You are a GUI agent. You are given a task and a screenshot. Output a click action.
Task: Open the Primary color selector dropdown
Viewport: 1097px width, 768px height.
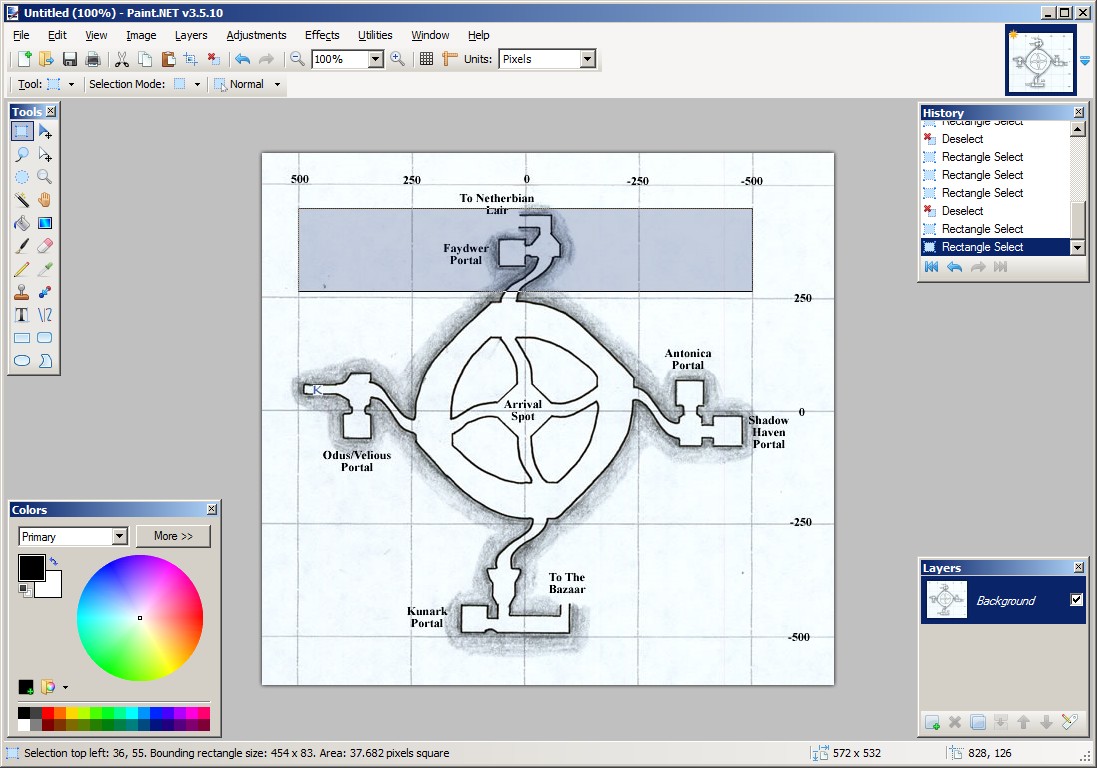pyautogui.click(x=120, y=536)
